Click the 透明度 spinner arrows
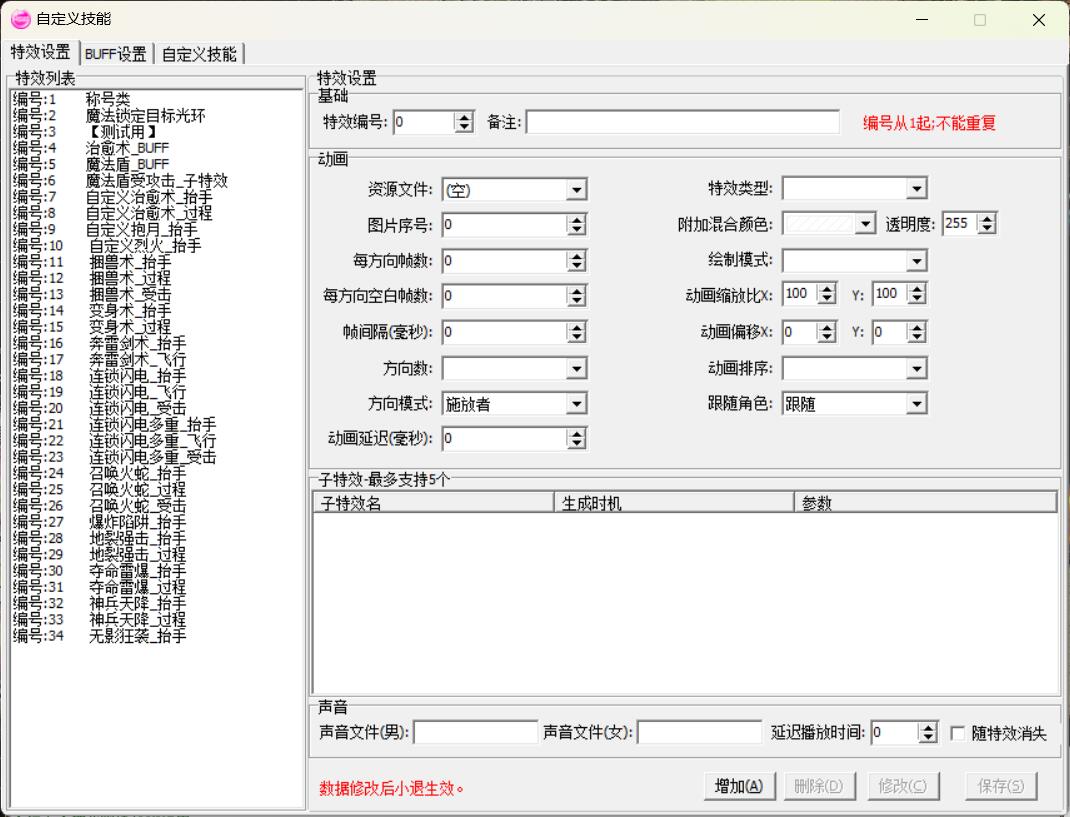1070x817 pixels. coord(987,224)
